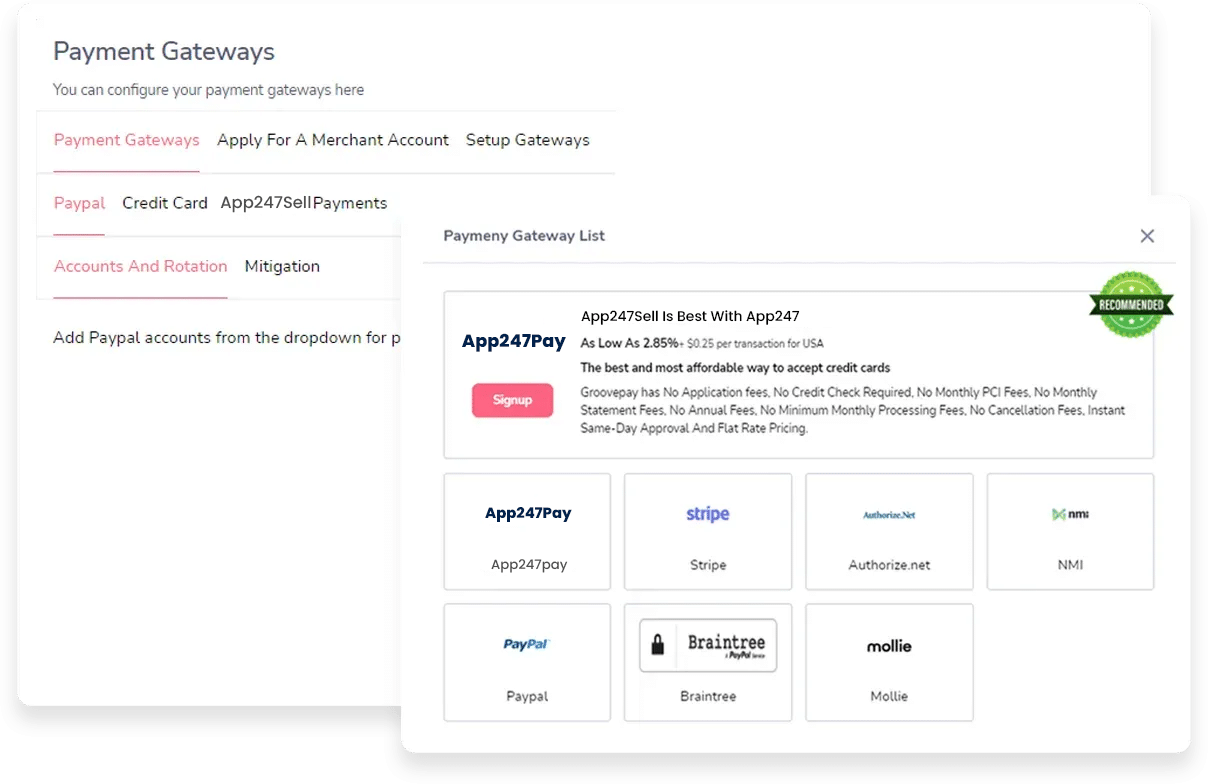Click the App247Pay logo tile
Viewport: 1208px width, 784px height.
pyautogui.click(x=528, y=513)
